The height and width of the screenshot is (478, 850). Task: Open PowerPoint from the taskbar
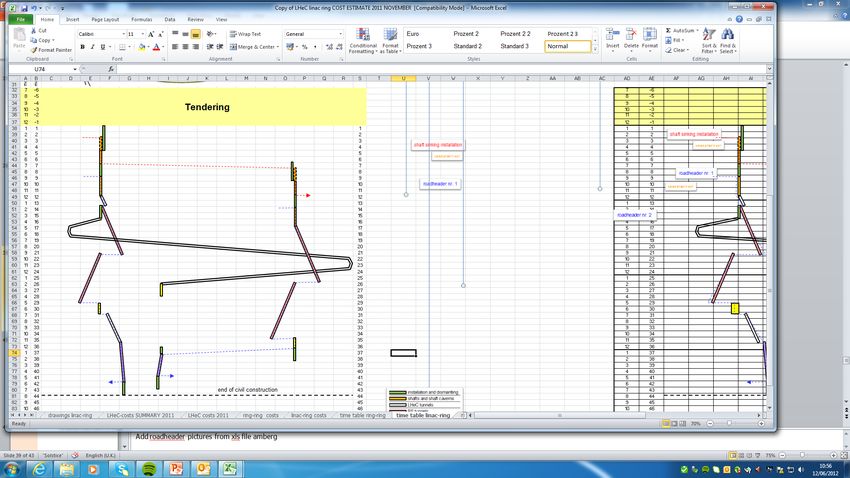point(176,469)
